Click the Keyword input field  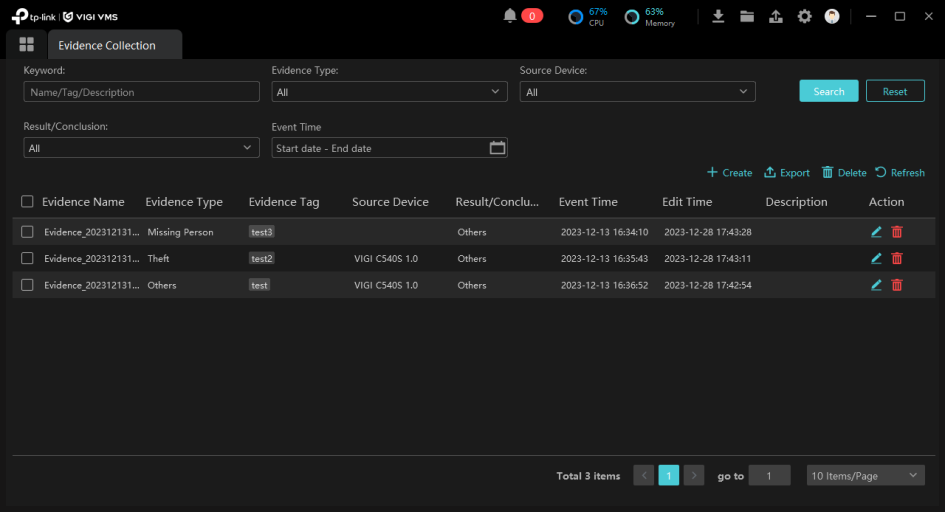click(x=141, y=92)
